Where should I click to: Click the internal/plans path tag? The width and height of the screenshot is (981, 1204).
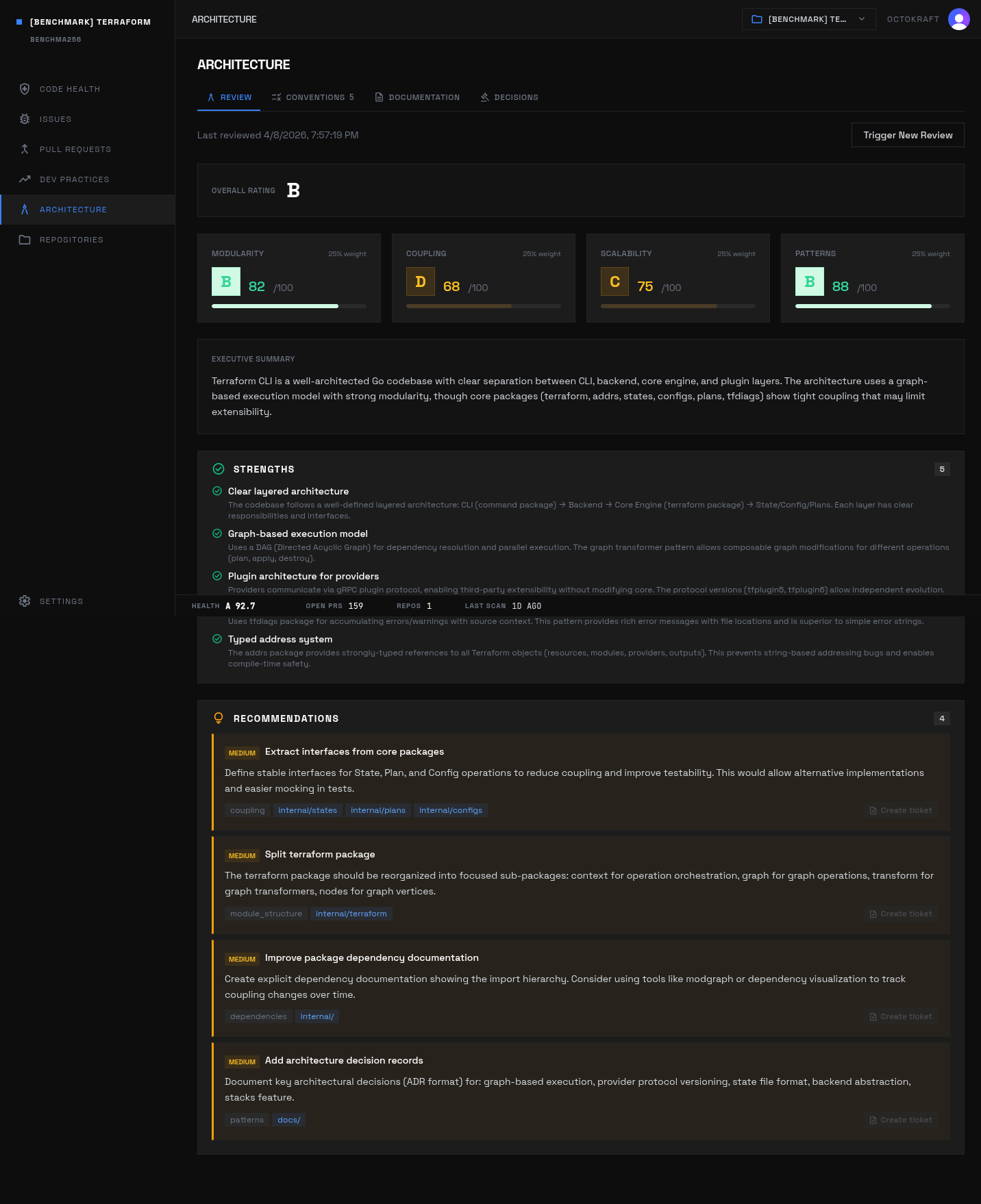[x=378, y=810]
